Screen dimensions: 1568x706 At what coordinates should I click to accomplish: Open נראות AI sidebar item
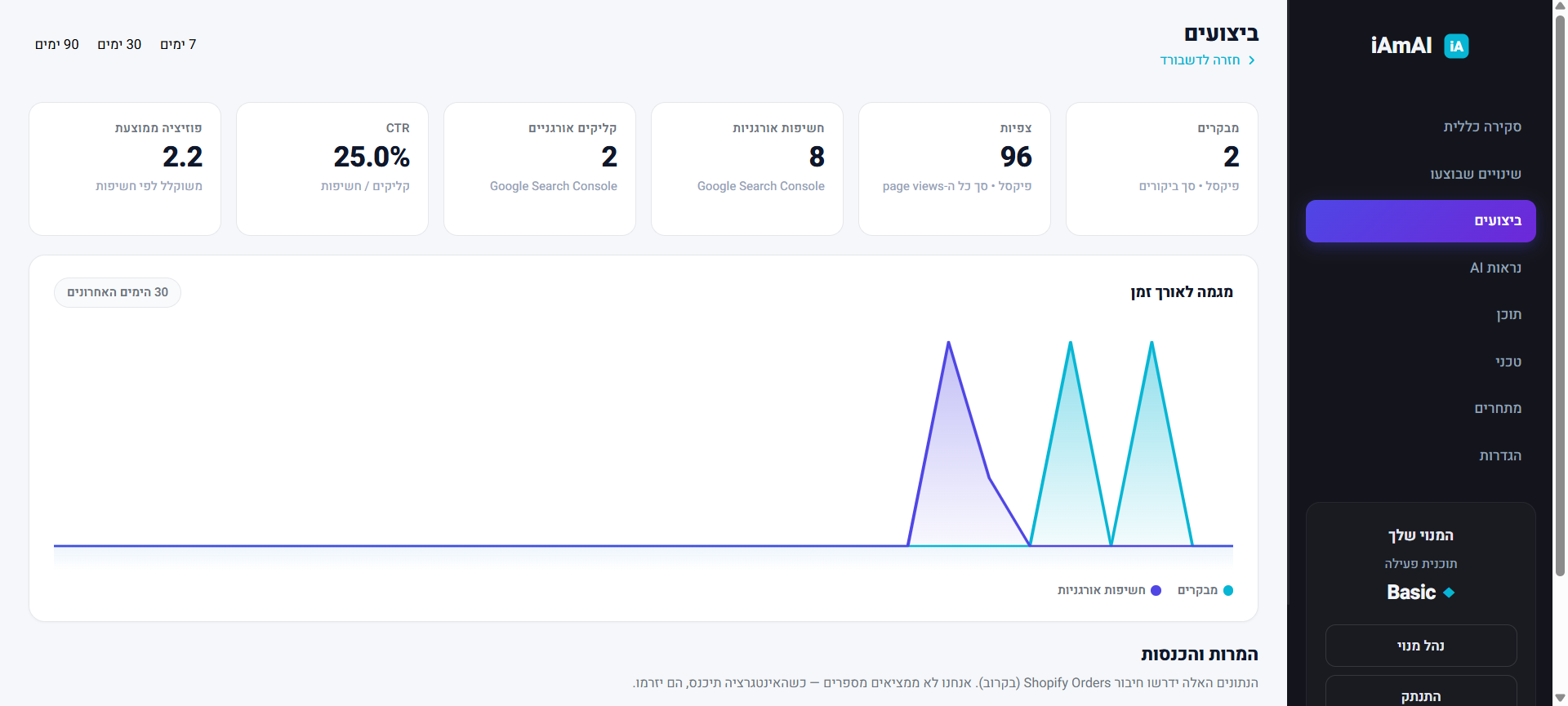(x=1421, y=268)
